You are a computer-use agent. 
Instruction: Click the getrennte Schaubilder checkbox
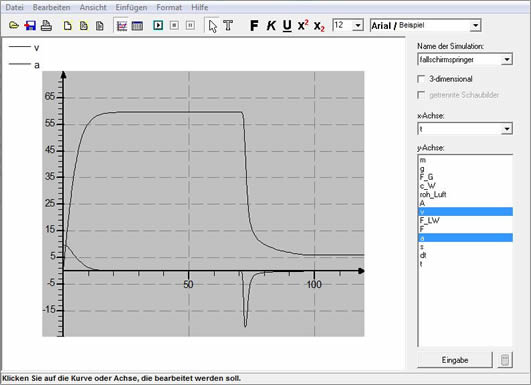point(421,95)
